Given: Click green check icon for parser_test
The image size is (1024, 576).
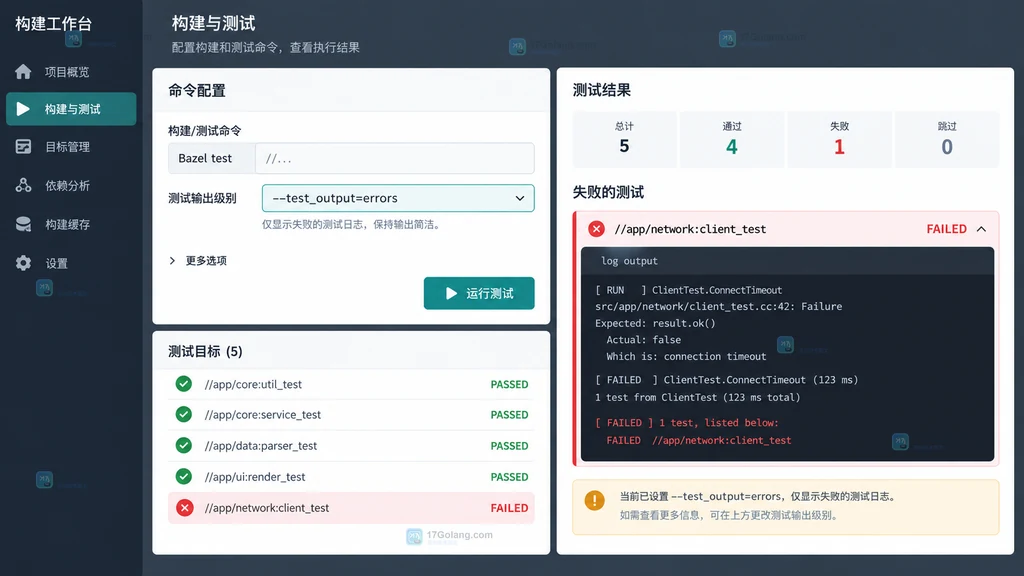Looking at the screenshot, I should click(x=184, y=445).
